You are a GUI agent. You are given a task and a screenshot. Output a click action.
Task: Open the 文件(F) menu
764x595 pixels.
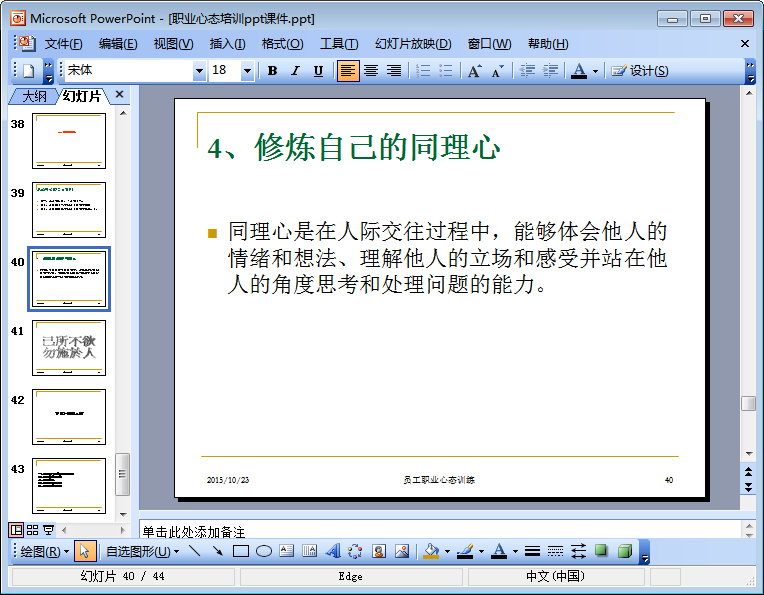click(x=63, y=44)
